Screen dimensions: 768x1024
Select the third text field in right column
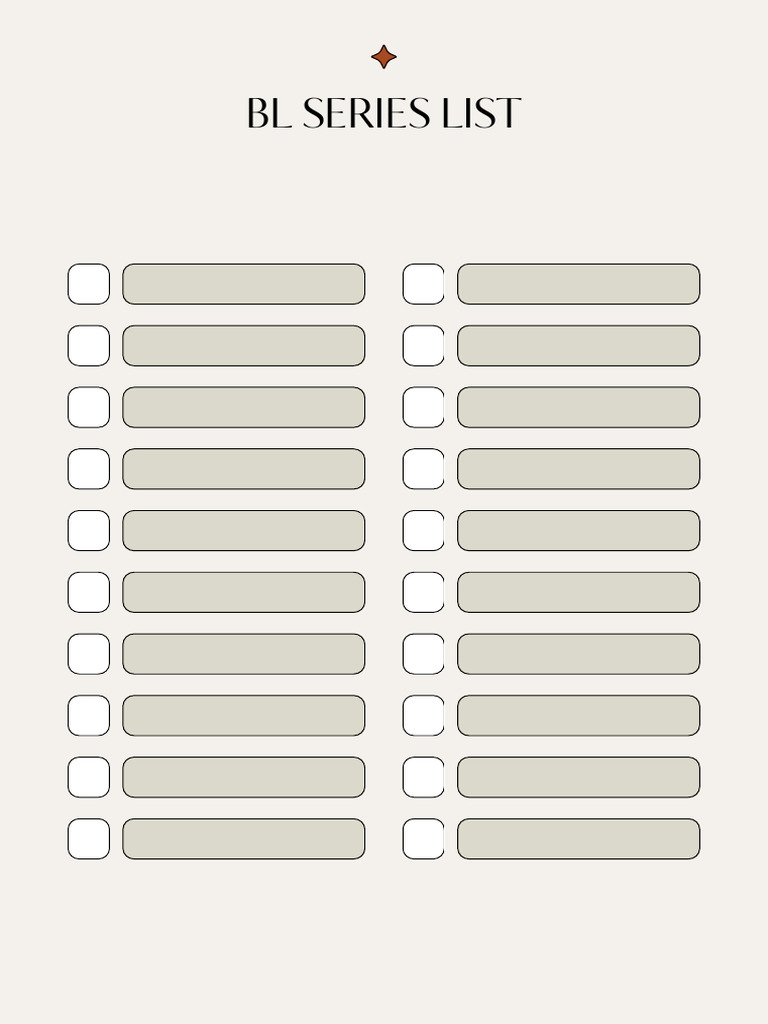click(x=579, y=407)
